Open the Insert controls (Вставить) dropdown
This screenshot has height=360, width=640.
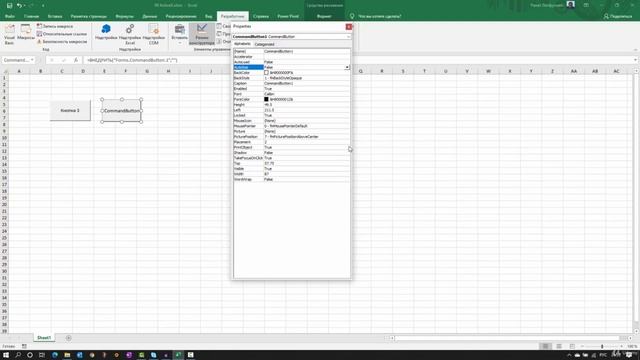180,34
